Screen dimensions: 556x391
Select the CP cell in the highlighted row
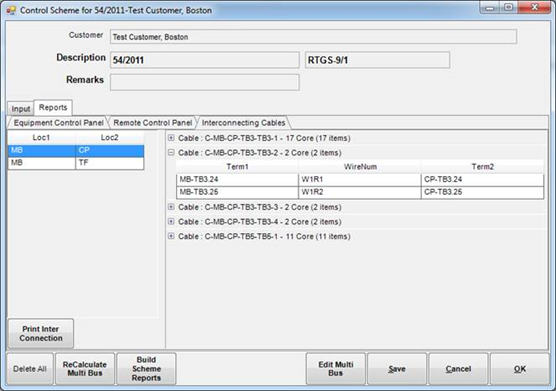(x=110, y=150)
